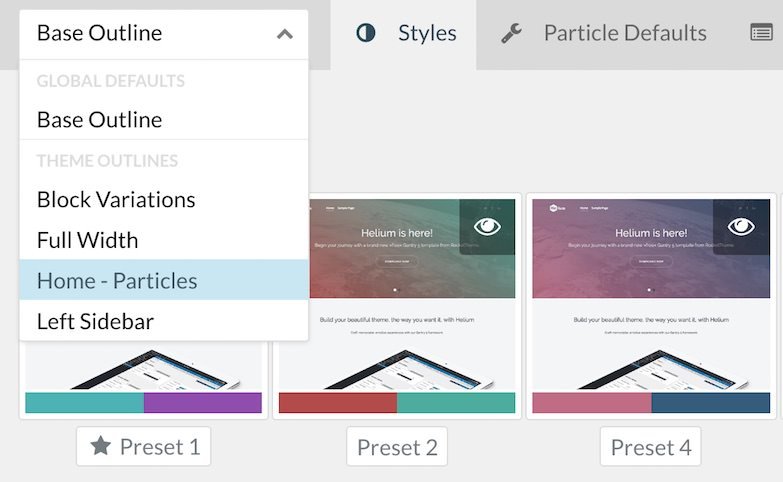783x482 pixels.
Task: Click the purple swatch under Preset 1
Action: pos(203,403)
